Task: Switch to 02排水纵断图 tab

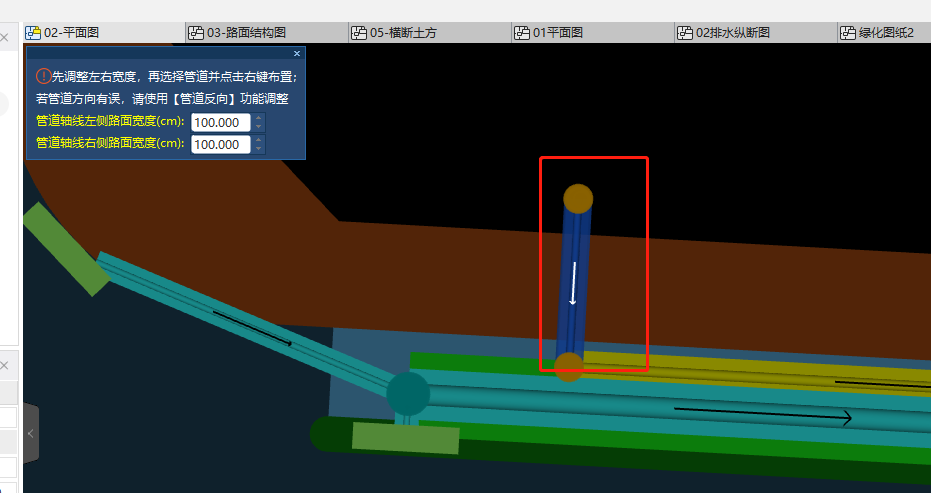Action: click(732, 33)
